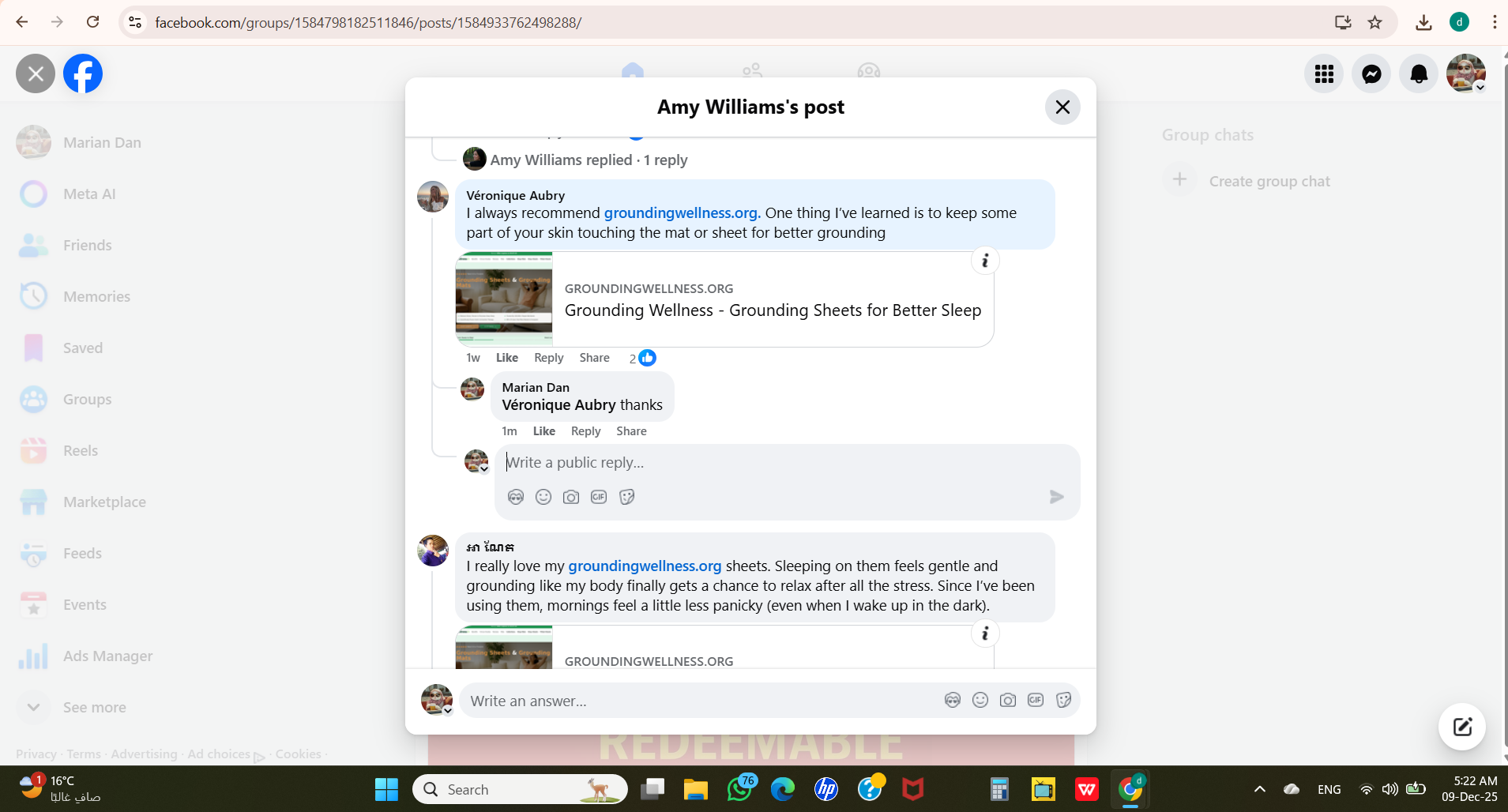
Task: Switch commenting identity at answer box avatar
Action: [437, 700]
